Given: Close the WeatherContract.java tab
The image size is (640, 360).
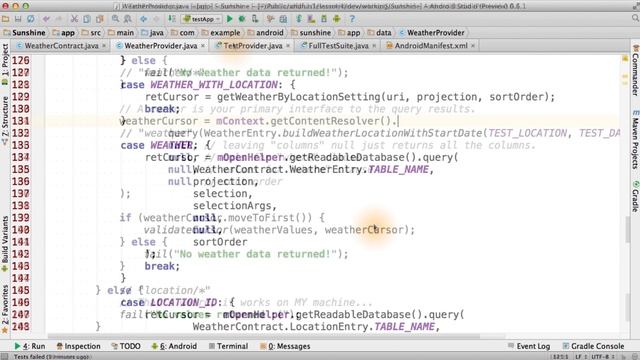Looking at the screenshot, I should [104, 46].
